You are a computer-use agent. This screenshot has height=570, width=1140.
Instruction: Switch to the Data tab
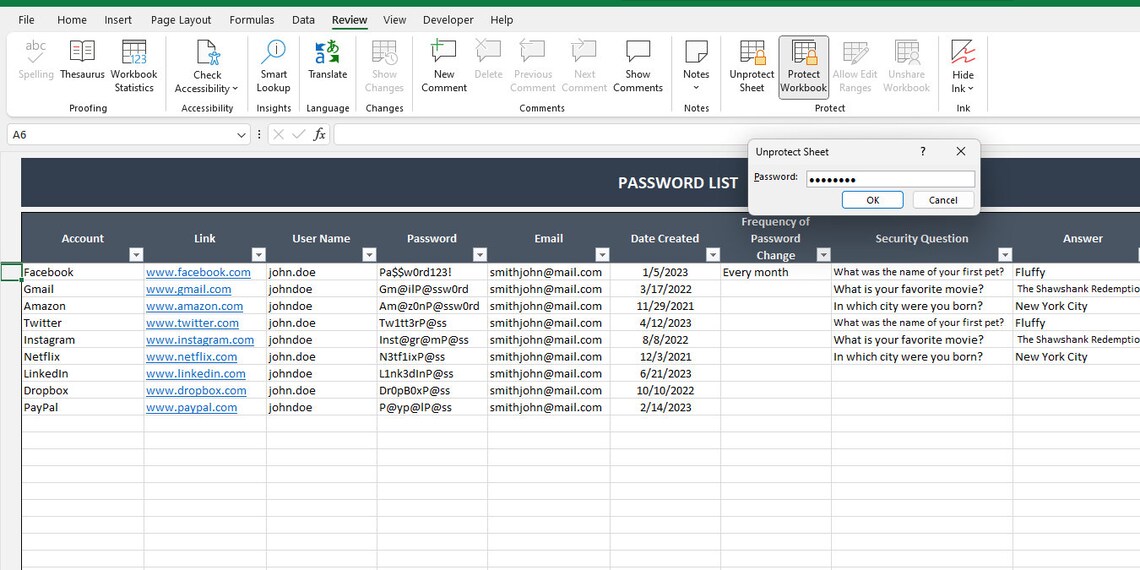(x=303, y=20)
